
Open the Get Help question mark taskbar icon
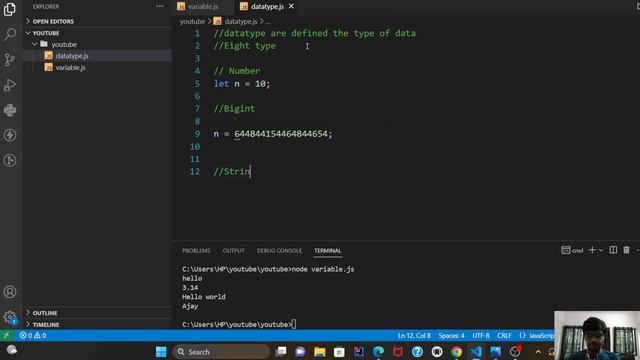coord(417,352)
